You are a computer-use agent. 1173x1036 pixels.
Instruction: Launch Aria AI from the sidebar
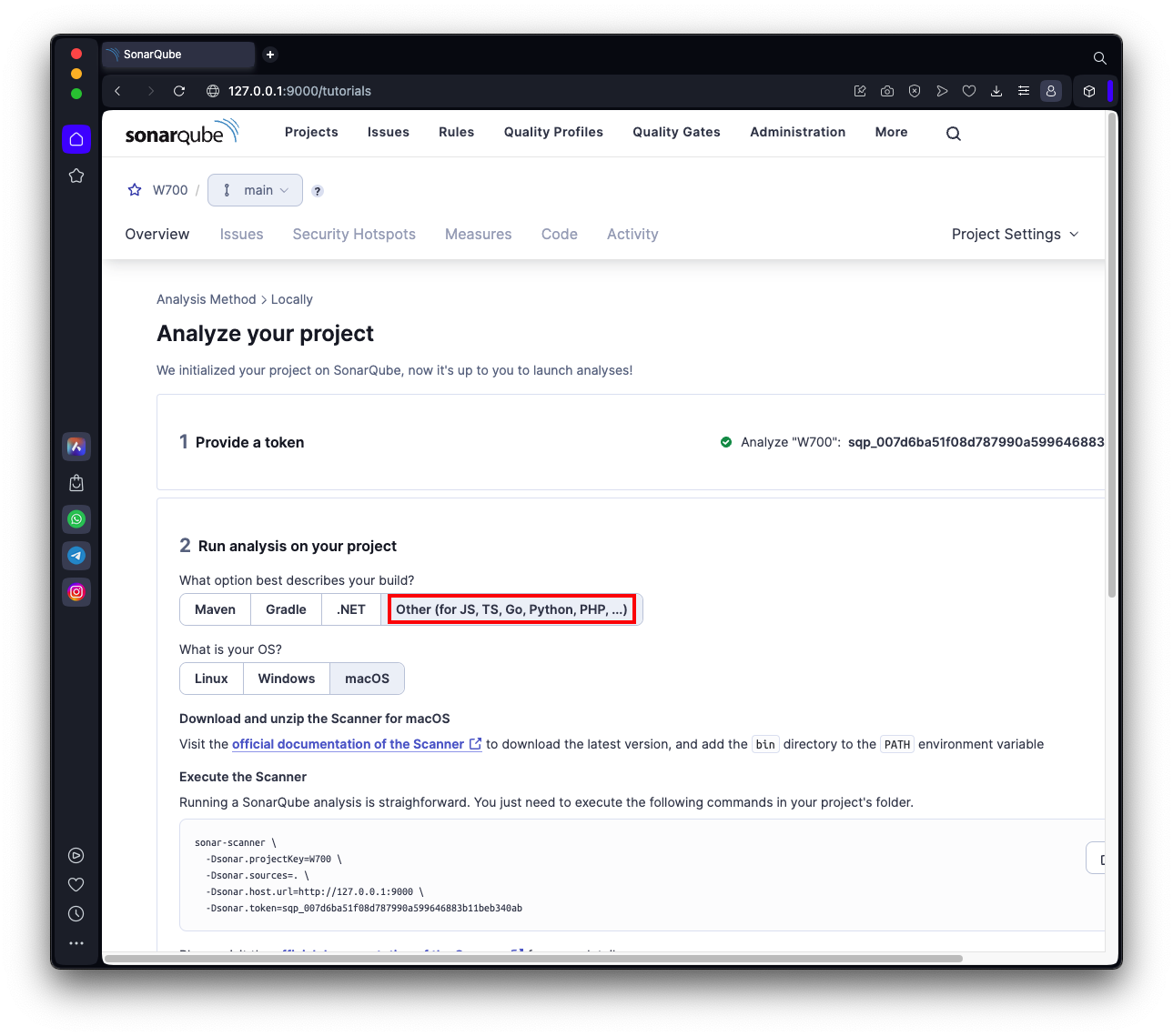pos(76,447)
